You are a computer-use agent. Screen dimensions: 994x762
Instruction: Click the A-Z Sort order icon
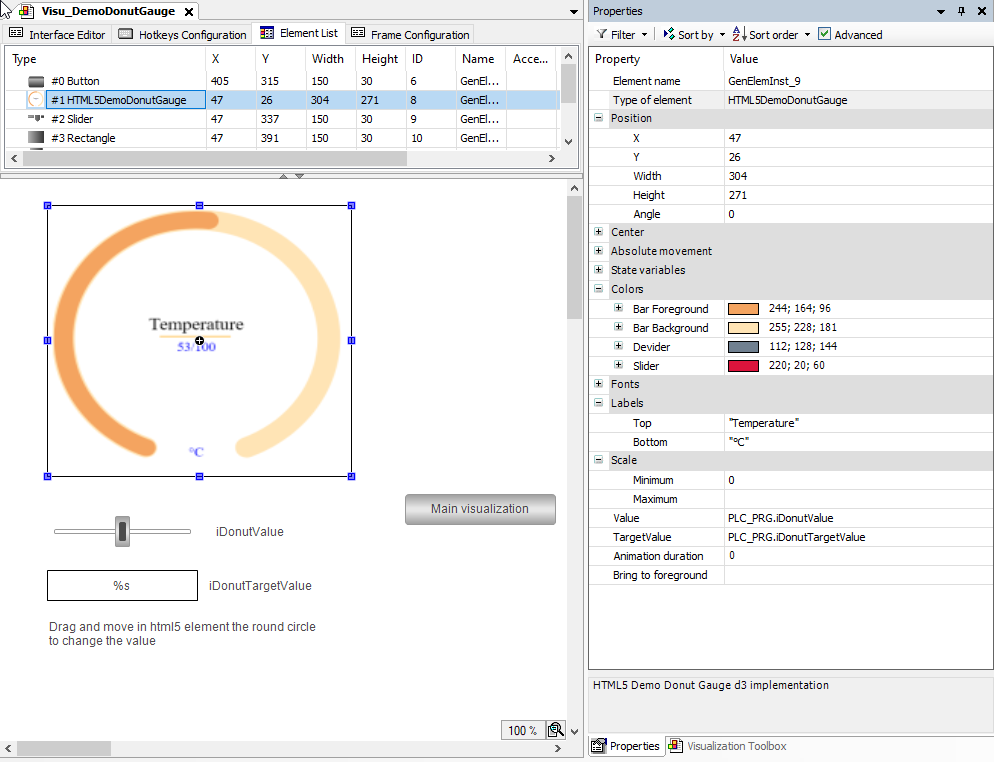739,34
